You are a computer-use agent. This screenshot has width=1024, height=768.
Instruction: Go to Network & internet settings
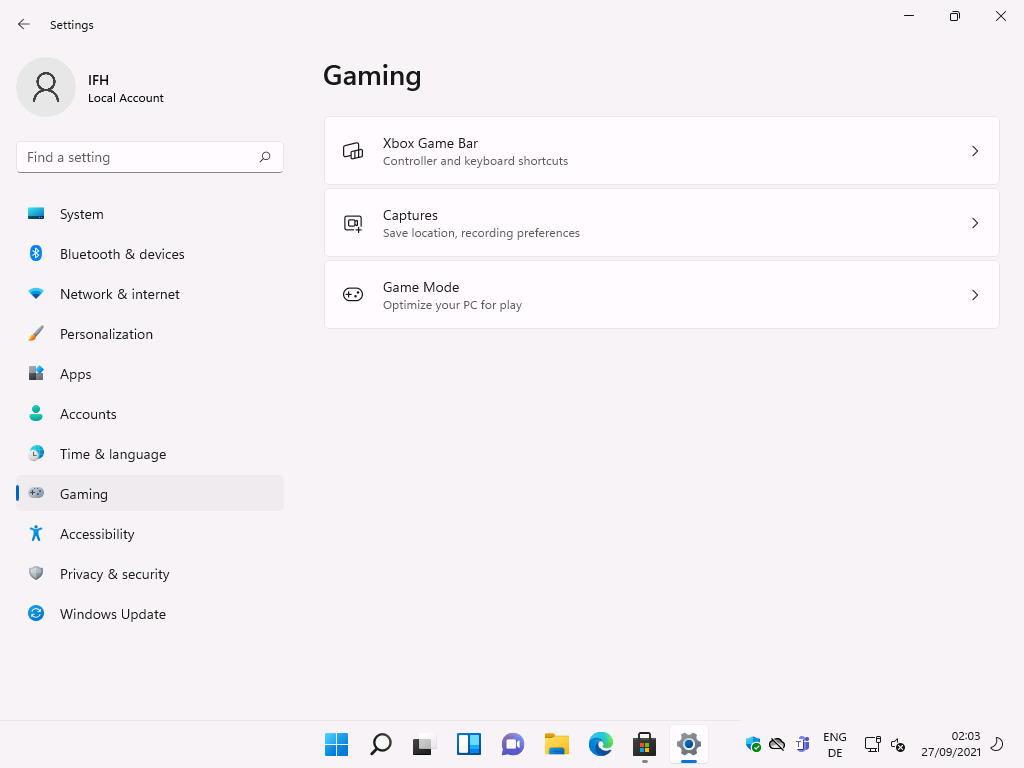(x=150, y=294)
